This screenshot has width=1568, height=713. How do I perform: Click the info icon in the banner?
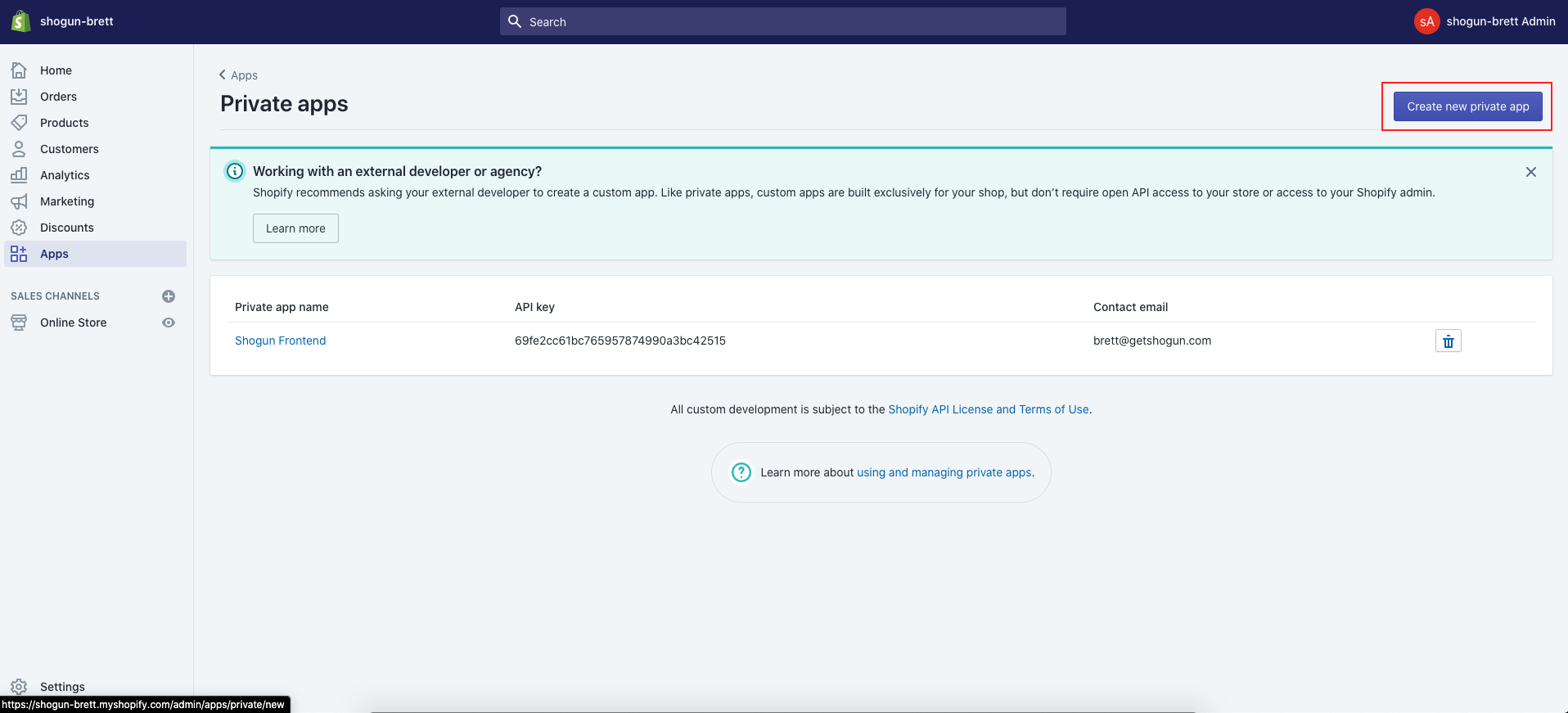pos(235,171)
